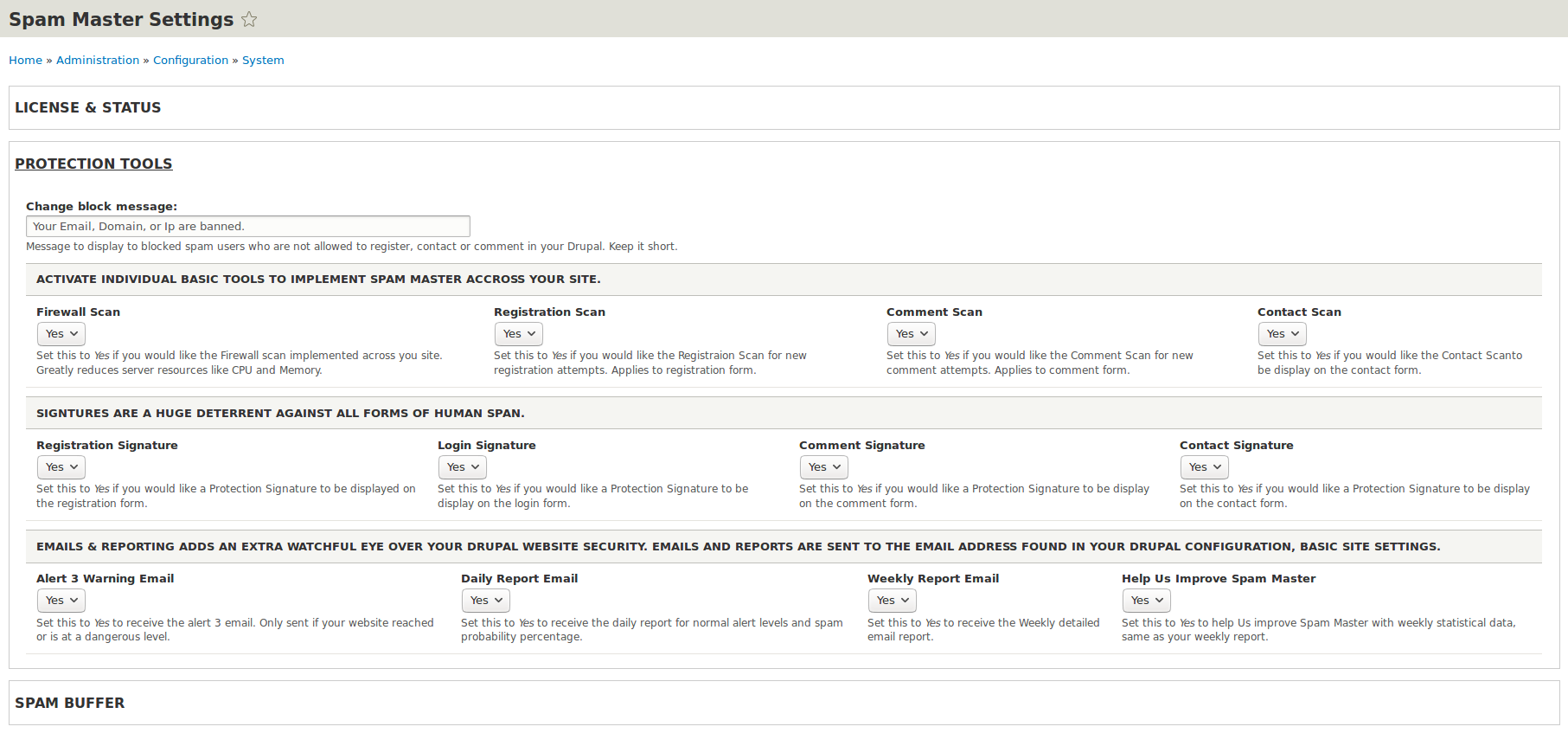
Task: Open Comment Signature dropdown
Action: pyautogui.click(x=824, y=466)
